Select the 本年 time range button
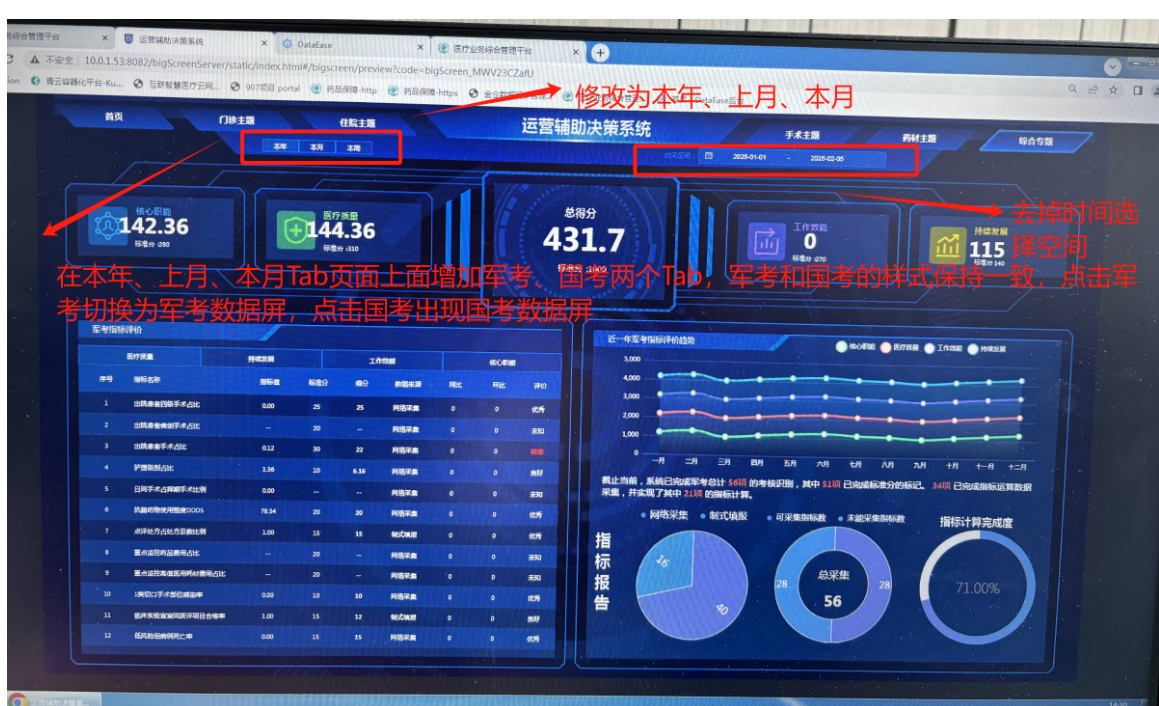Viewport: 1159px width, 706px height. [x=280, y=147]
